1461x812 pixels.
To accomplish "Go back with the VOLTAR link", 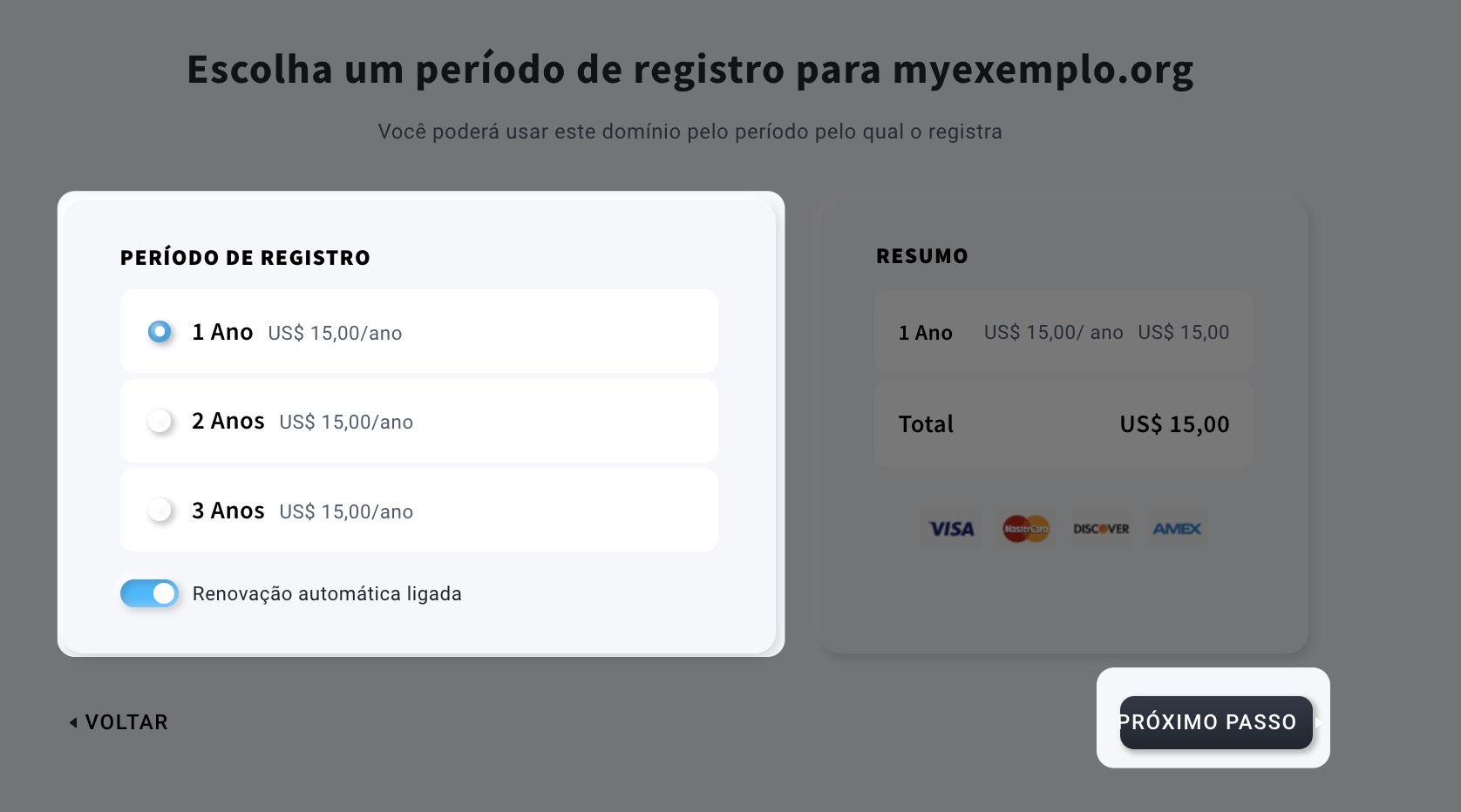I will point(119,722).
